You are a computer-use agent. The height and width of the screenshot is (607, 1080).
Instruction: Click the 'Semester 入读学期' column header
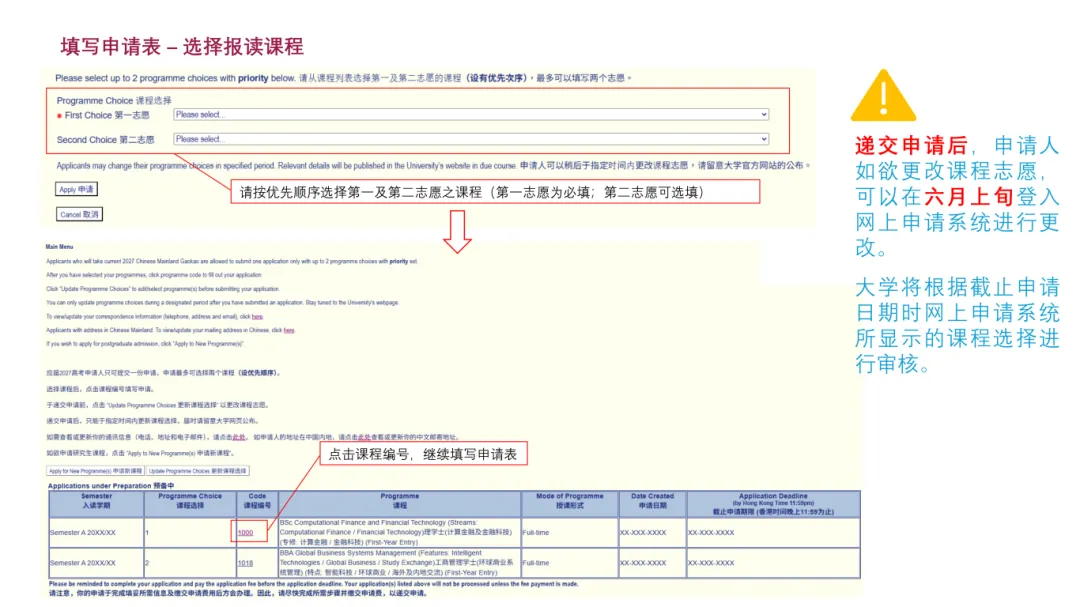coord(96,504)
